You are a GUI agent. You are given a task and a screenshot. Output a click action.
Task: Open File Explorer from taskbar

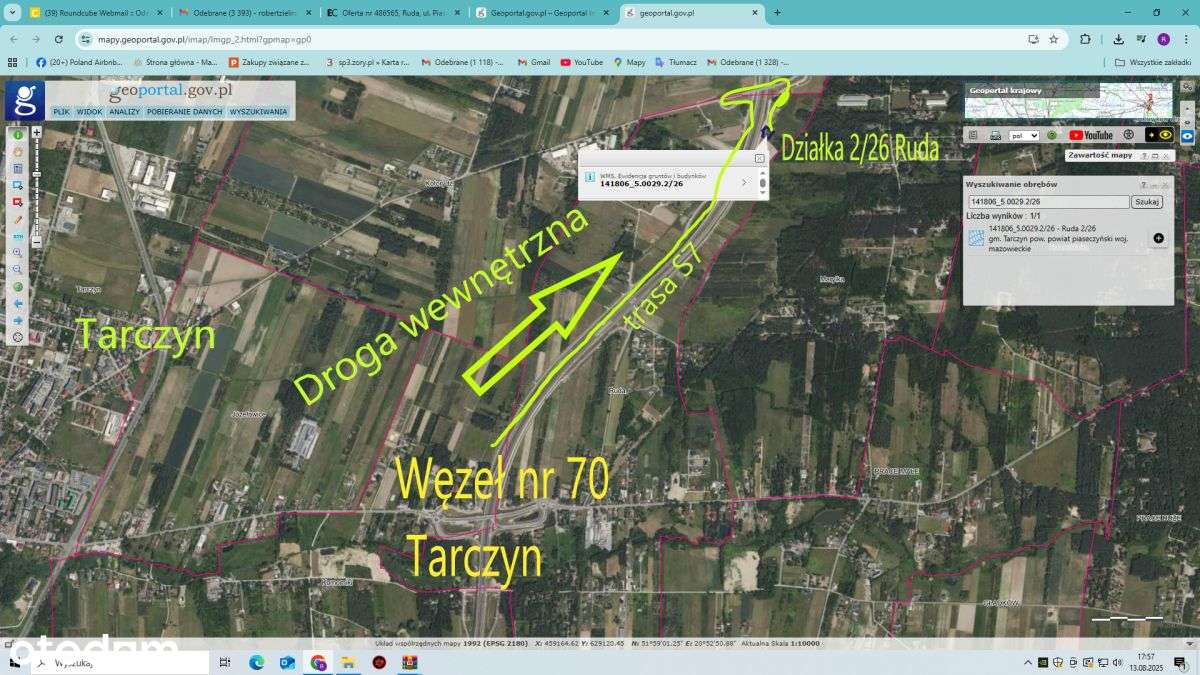(x=349, y=662)
